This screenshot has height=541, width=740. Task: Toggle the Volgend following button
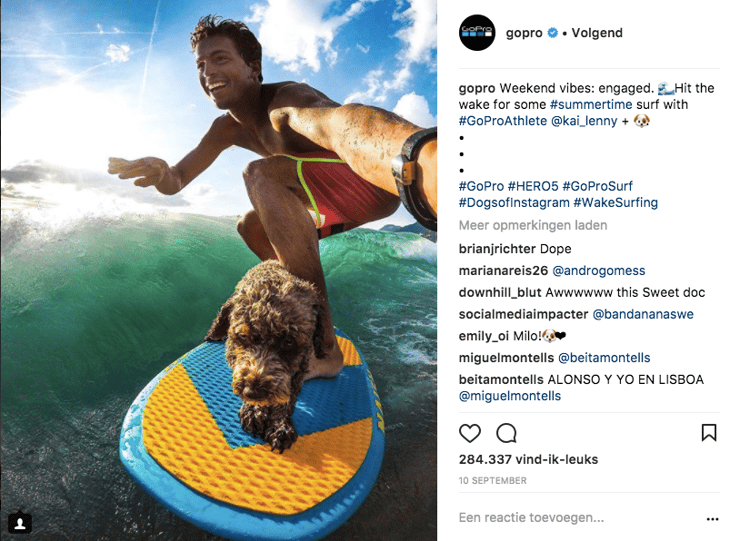597,33
